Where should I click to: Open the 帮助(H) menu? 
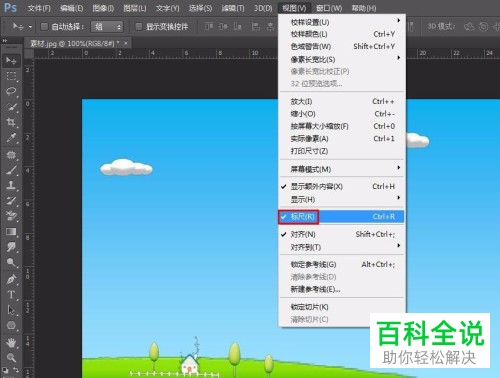pos(364,8)
